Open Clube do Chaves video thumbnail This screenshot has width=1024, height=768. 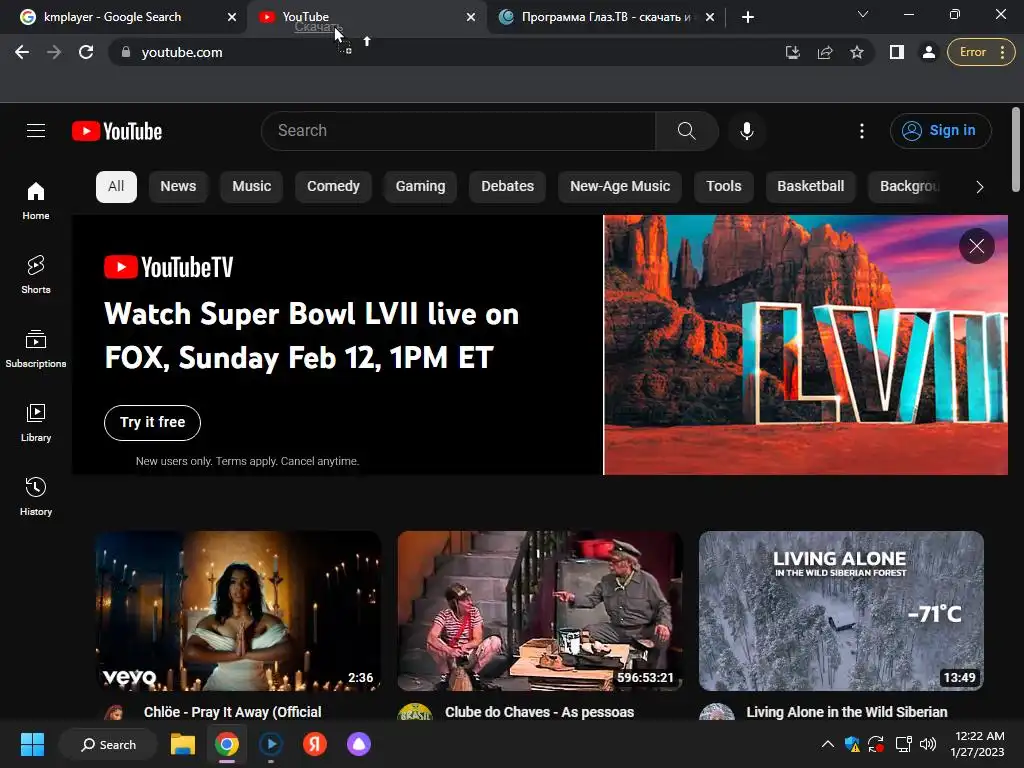[x=540, y=611]
